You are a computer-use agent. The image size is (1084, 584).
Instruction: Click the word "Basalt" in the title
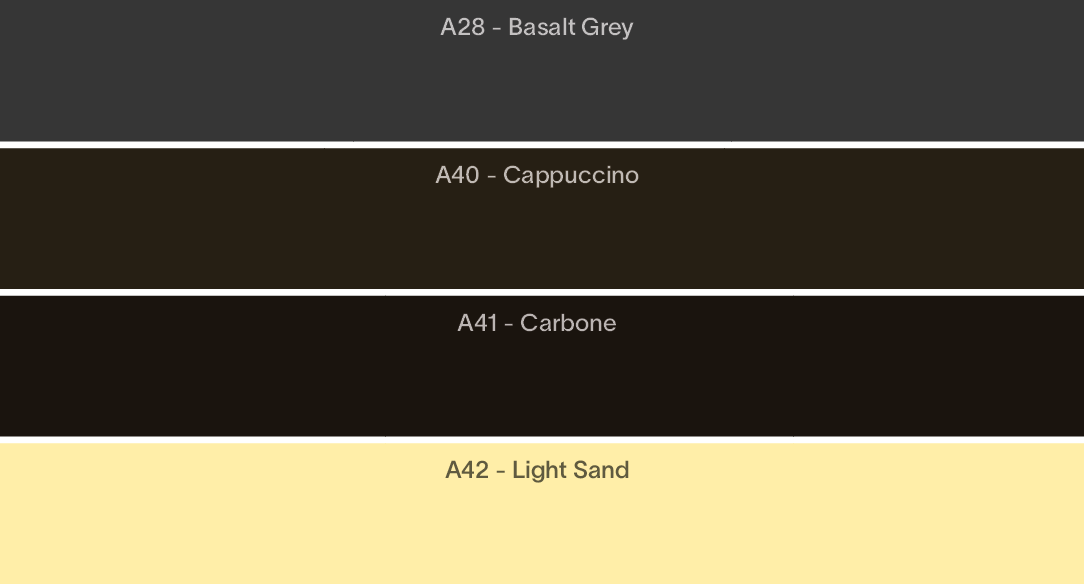[x=542, y=27]
